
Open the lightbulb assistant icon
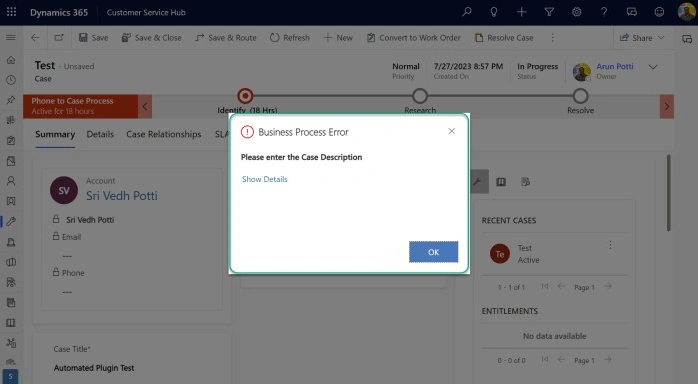(x=494, y=12)
